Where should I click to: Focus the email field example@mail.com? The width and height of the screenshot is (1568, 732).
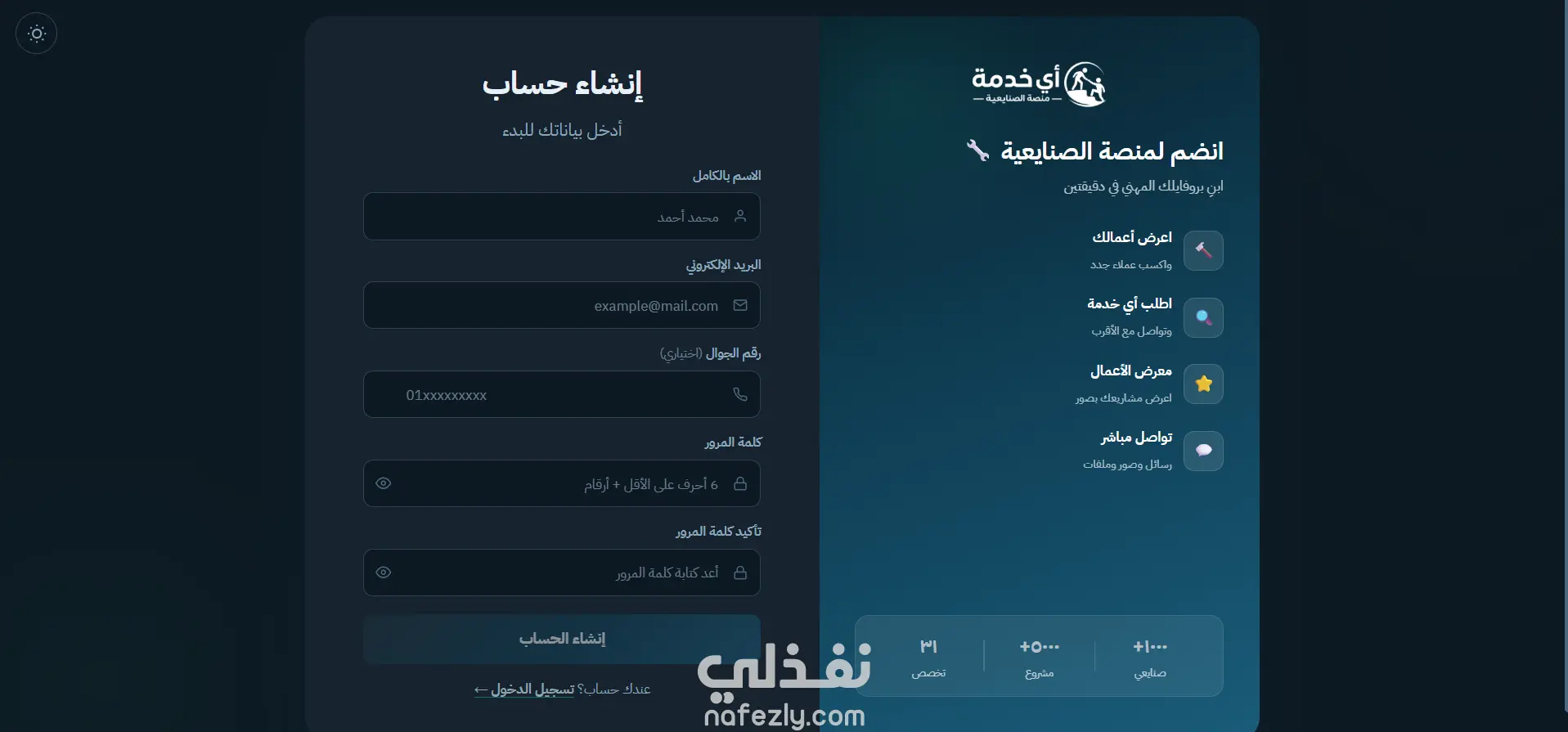(562, 305)
